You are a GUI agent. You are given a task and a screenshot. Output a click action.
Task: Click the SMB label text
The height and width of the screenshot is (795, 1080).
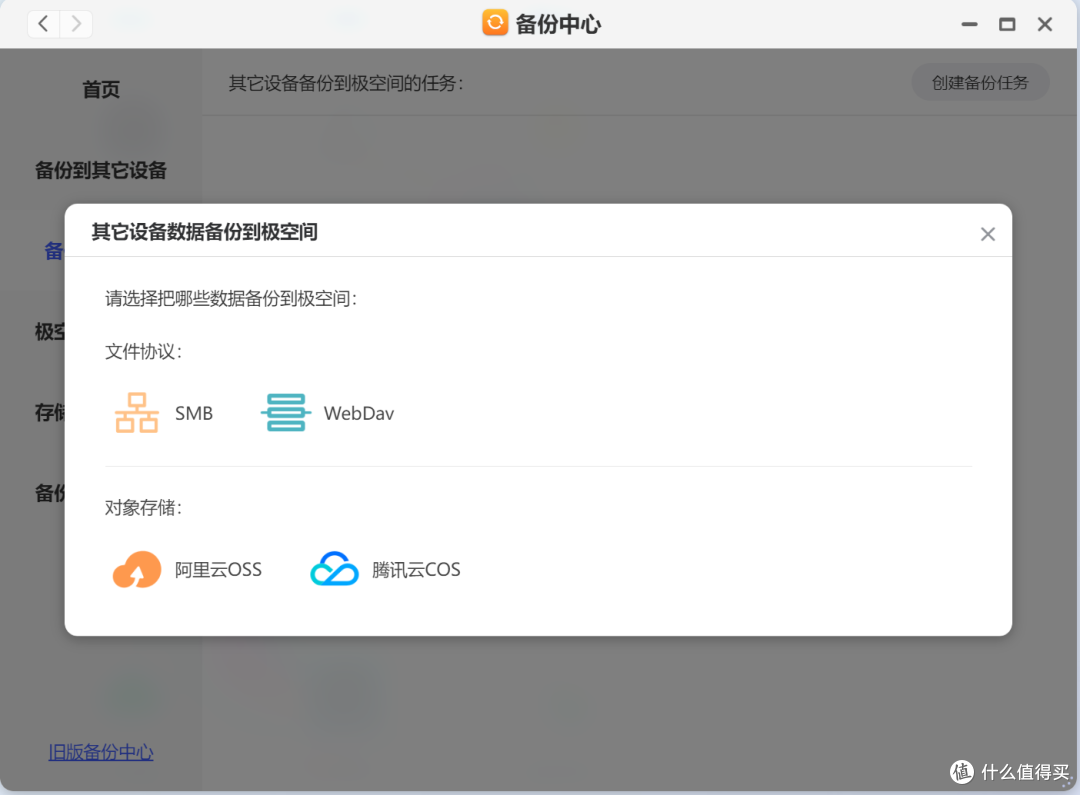pos(194,413)
